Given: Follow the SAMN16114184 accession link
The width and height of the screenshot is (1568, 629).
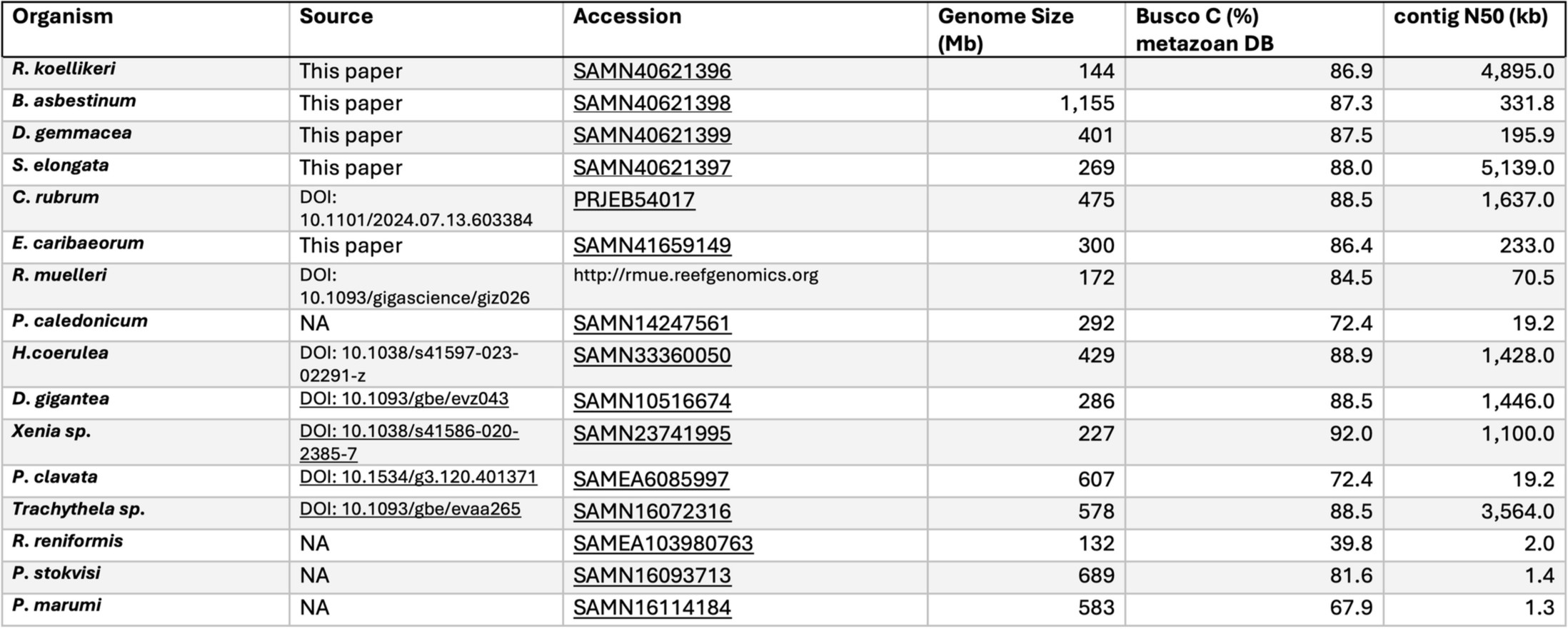Looking at the screenshot, I should pos(652,608).
